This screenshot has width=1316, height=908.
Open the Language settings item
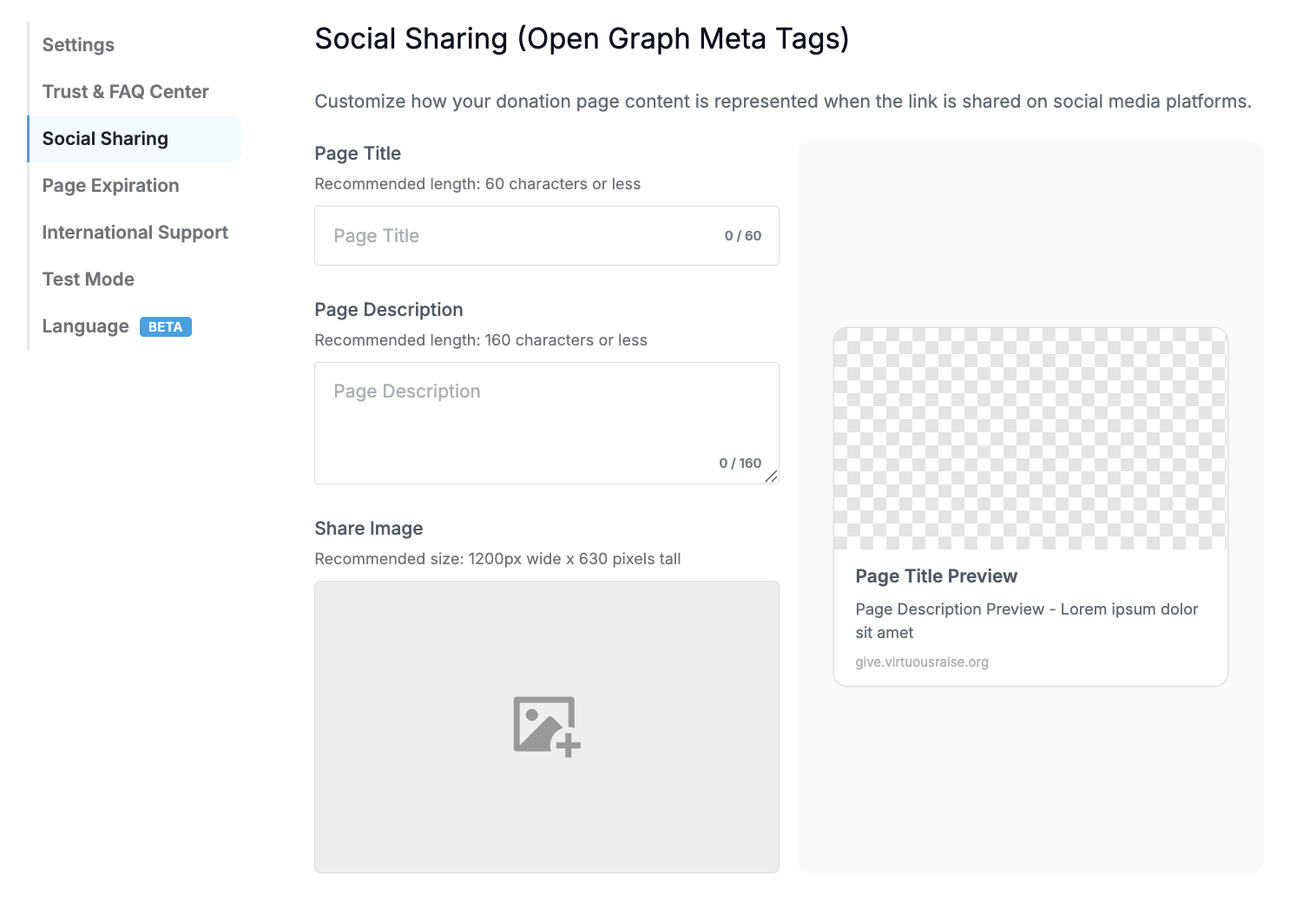pyautogui.click(x=86, y=326)
